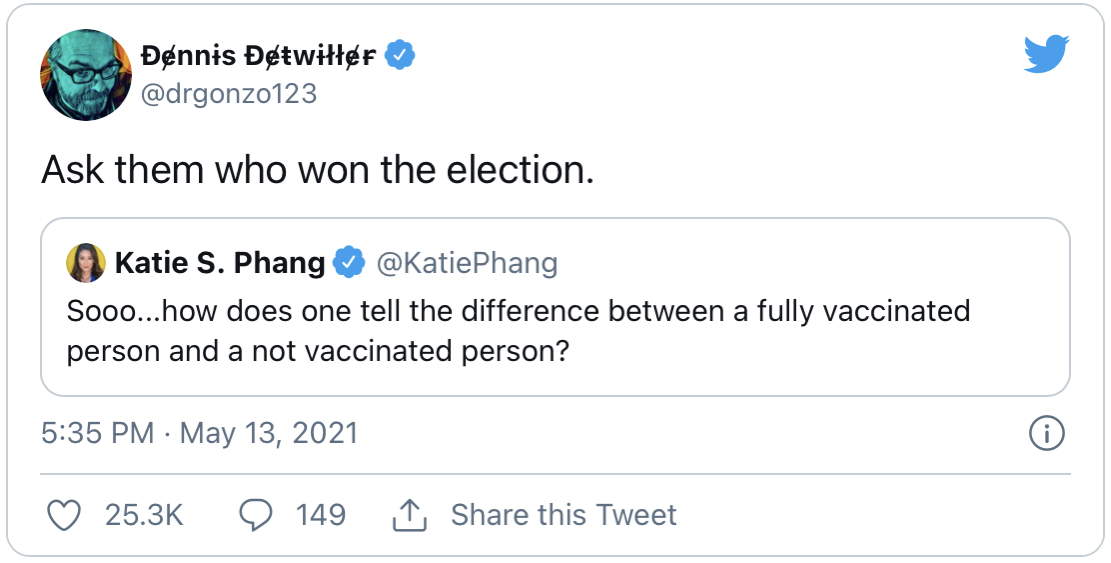Image resolution: width=1111 pixels, height=563 pixels.
Task: Click the 25.3K likes count
Action: [144, 515]
